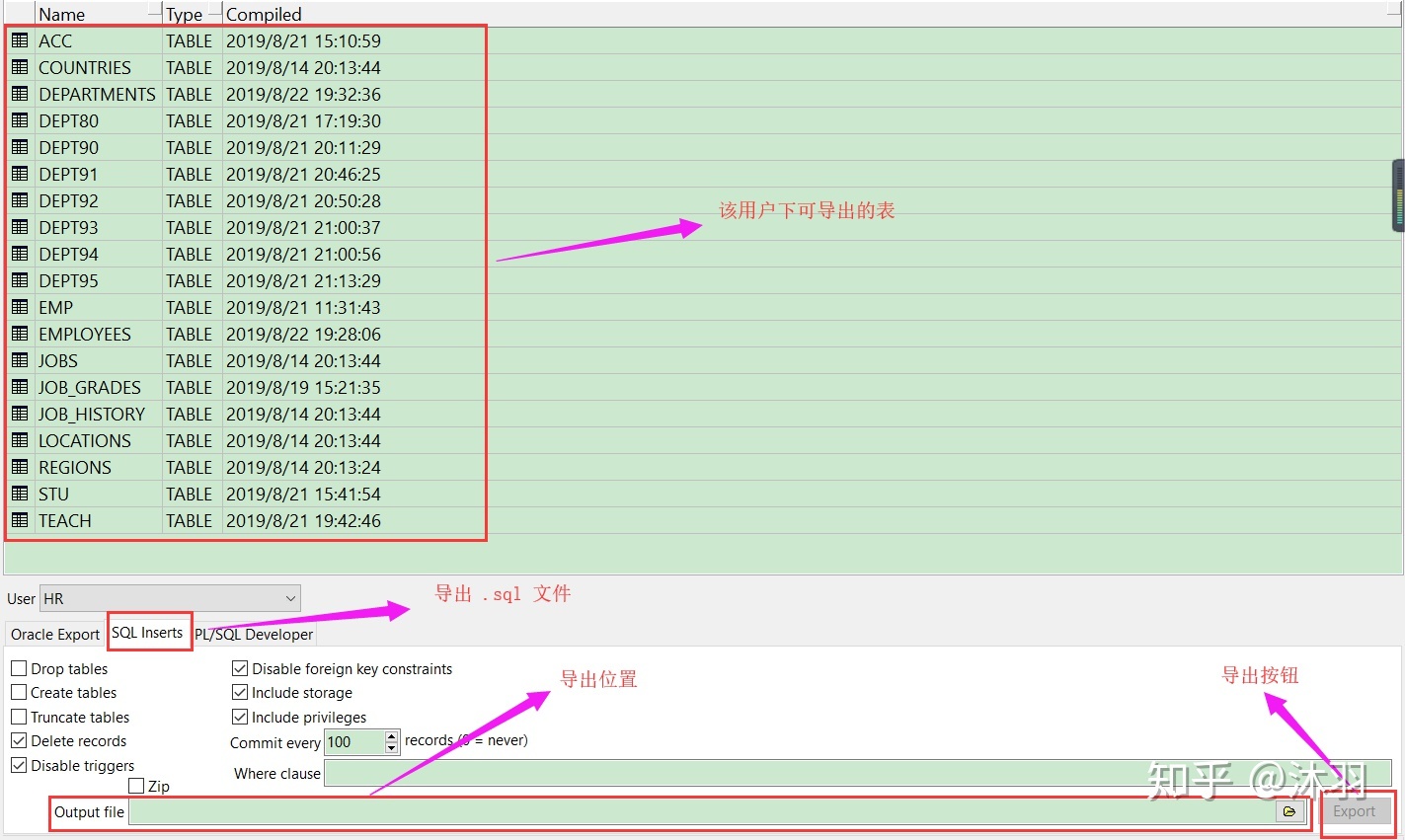1405x840 pixels.
Task: Click the table icon for ACC
Action: 20,40
